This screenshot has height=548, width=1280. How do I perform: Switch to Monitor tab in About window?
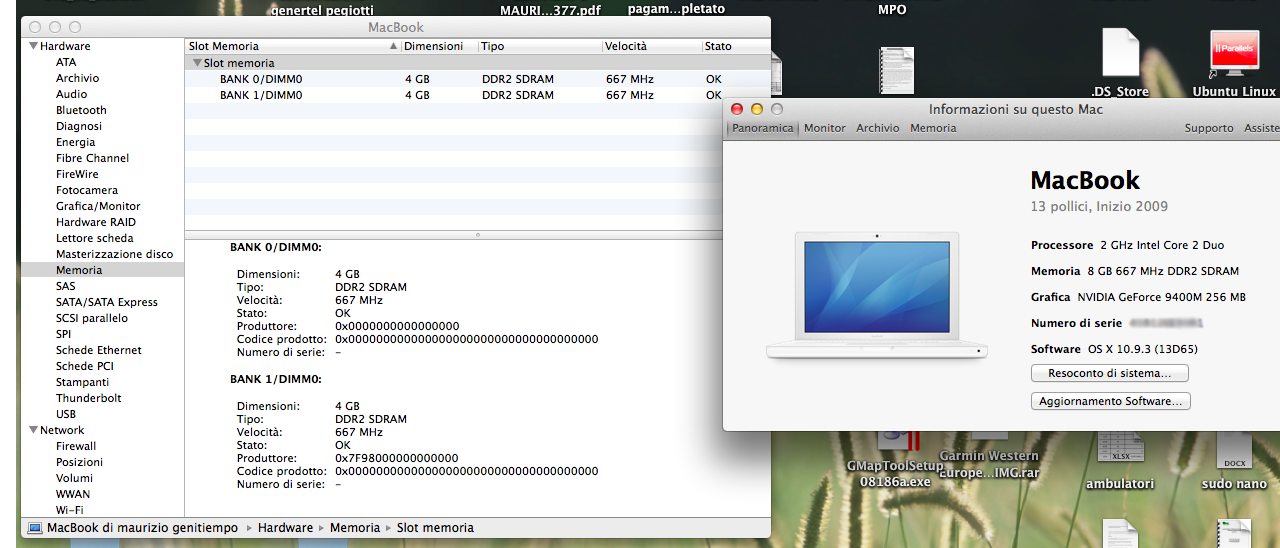825,128
